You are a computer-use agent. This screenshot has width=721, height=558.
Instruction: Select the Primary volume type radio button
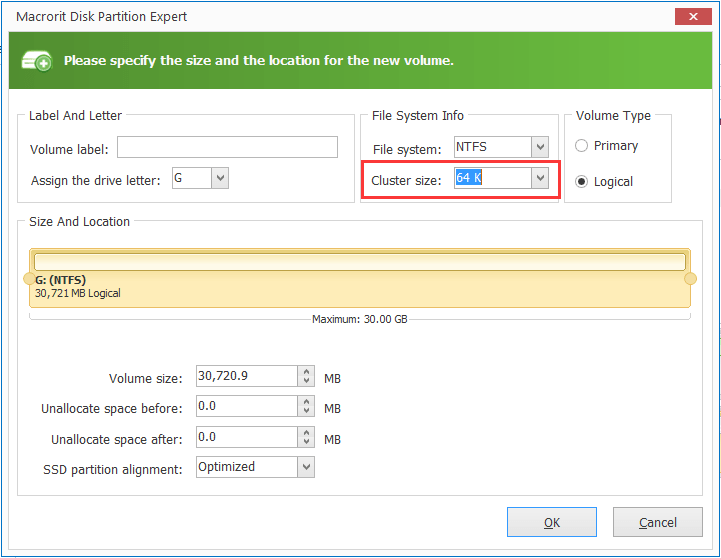[581, 146]
